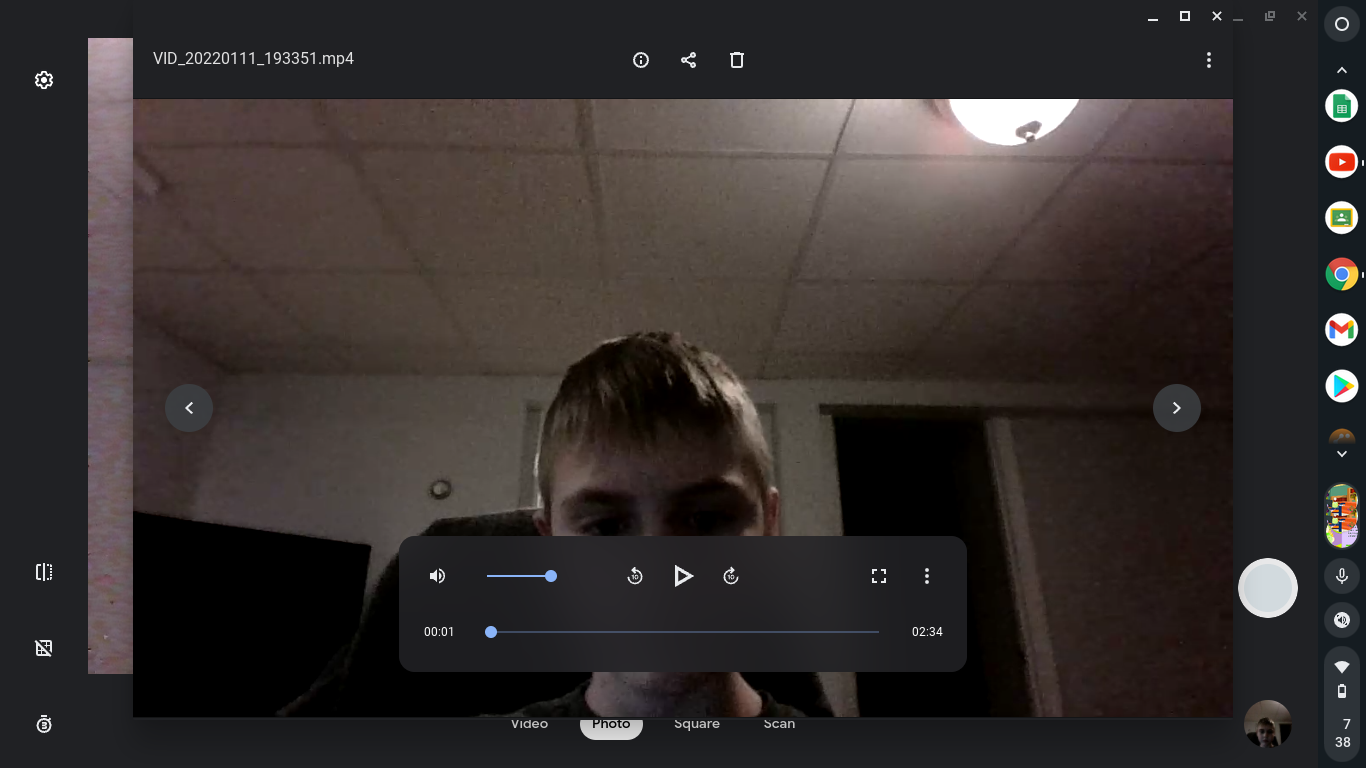
Task: Open Google Sheets from the shelf
Action: (x=1342, y=106)
